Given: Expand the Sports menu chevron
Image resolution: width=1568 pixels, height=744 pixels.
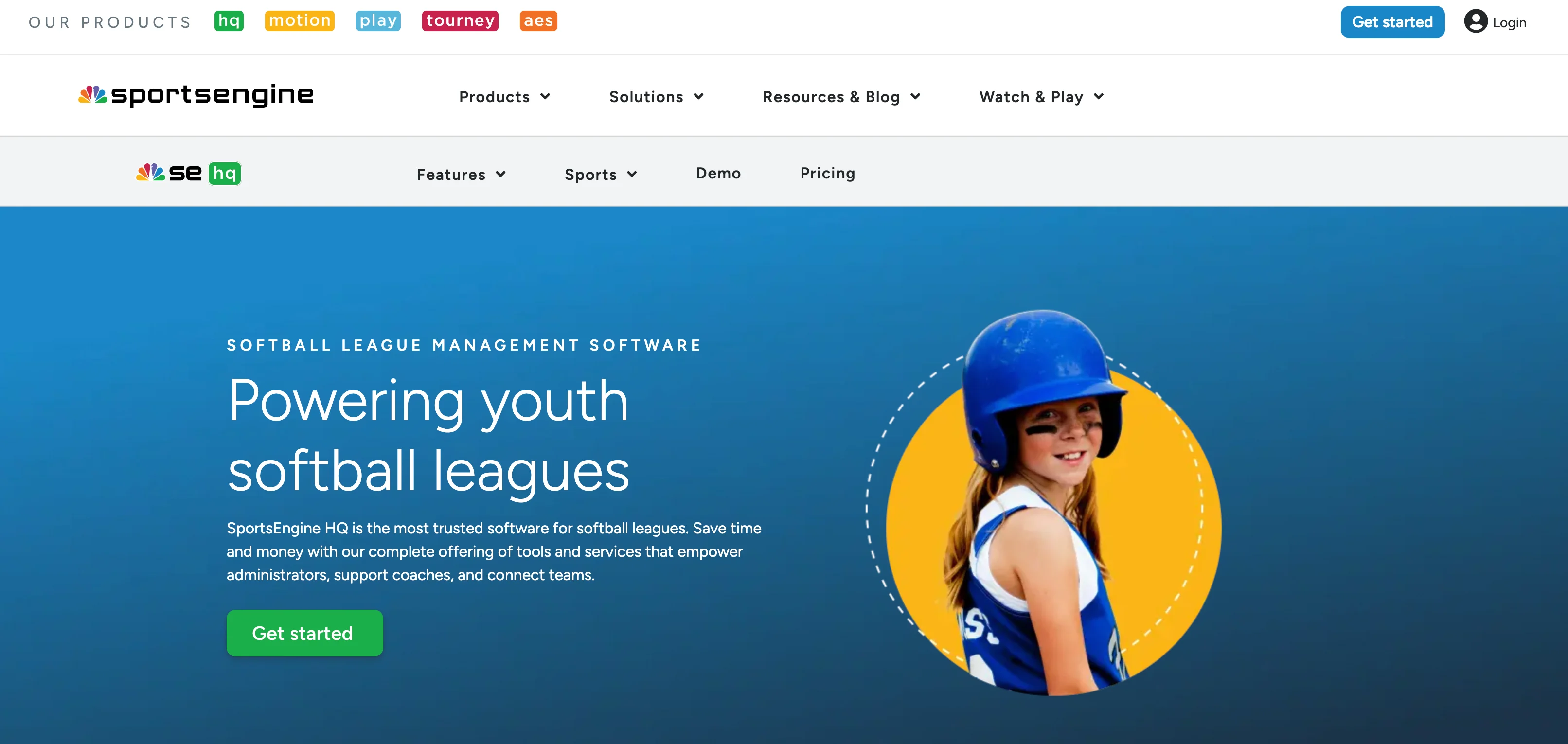Looking at the screenshot, I should click(632, 174).
